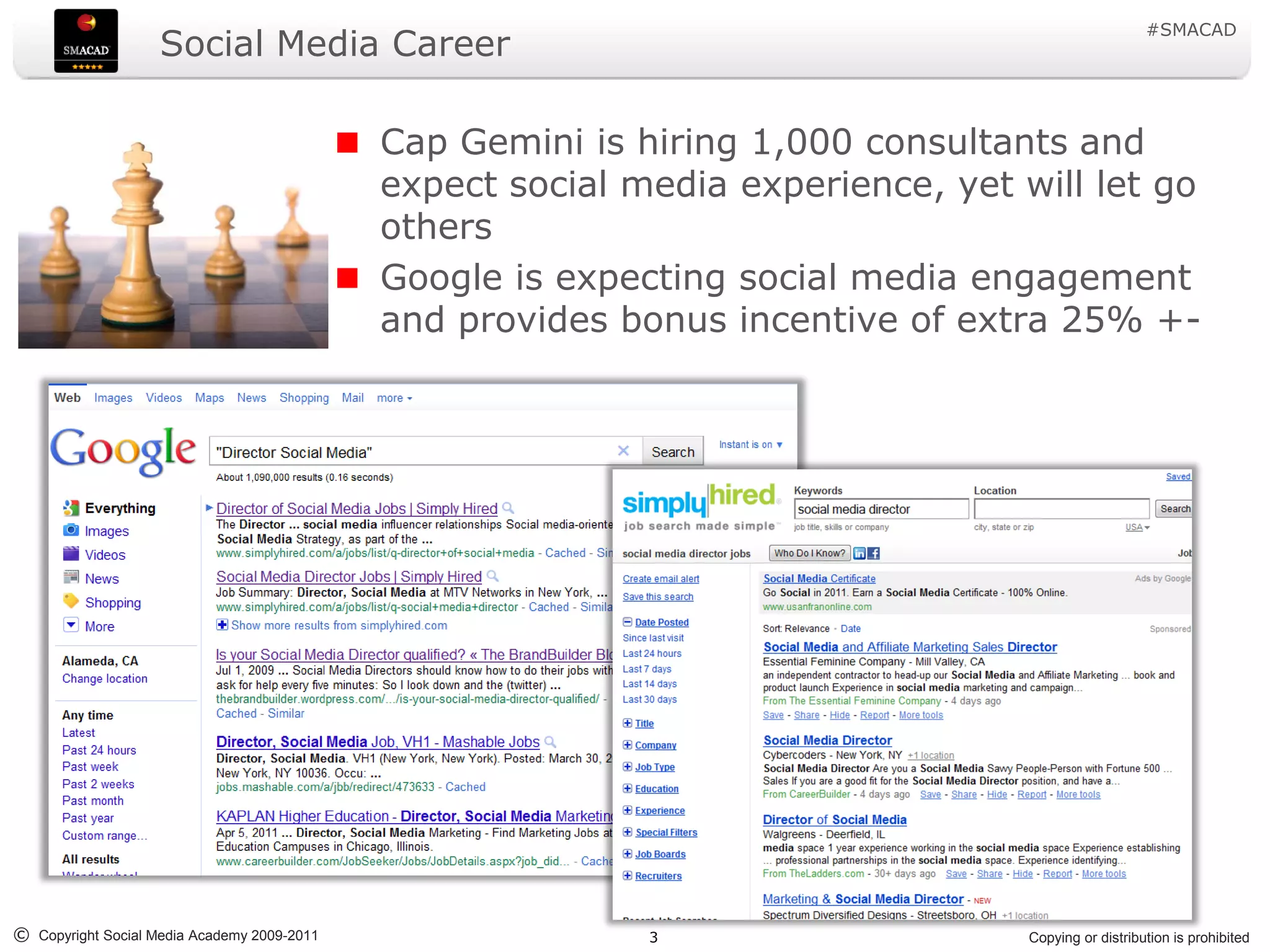
Task: Click 'Create email alert' link
Action: tap(660, 578)
